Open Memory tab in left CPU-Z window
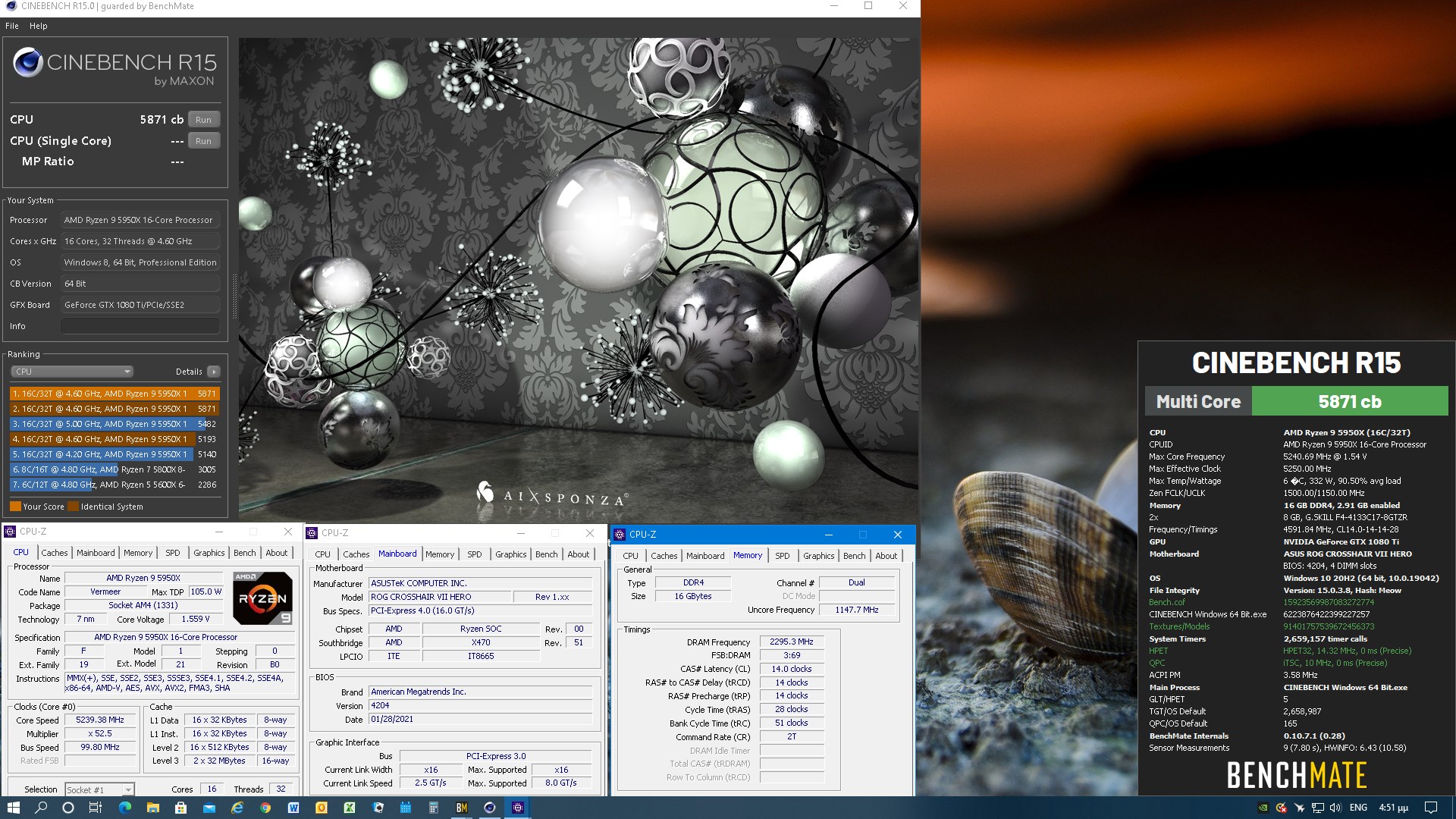Screen dimensions: 1456x819 pyautogui.click(x=138, y=553)
